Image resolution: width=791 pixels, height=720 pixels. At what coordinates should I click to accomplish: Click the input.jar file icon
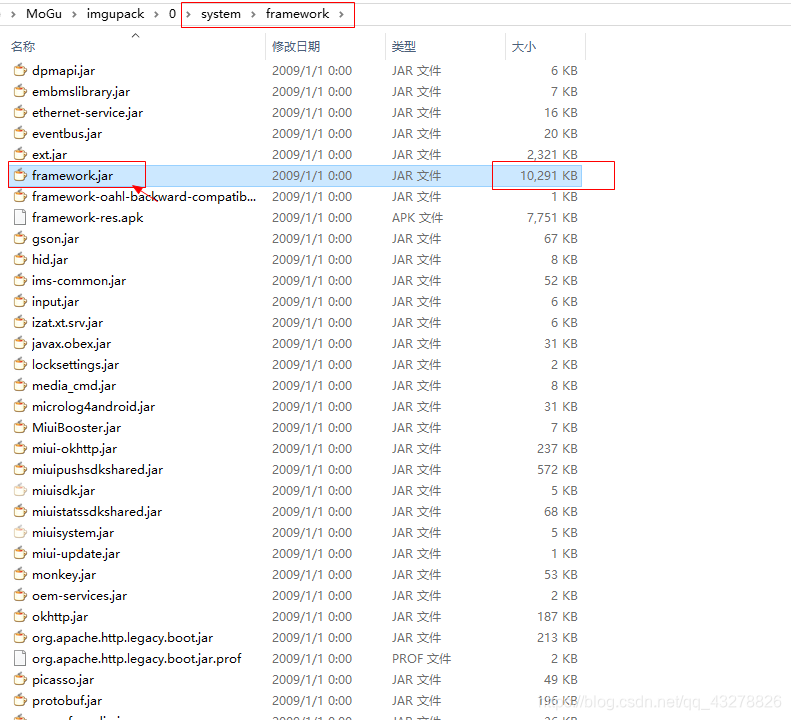pos(20,301)
